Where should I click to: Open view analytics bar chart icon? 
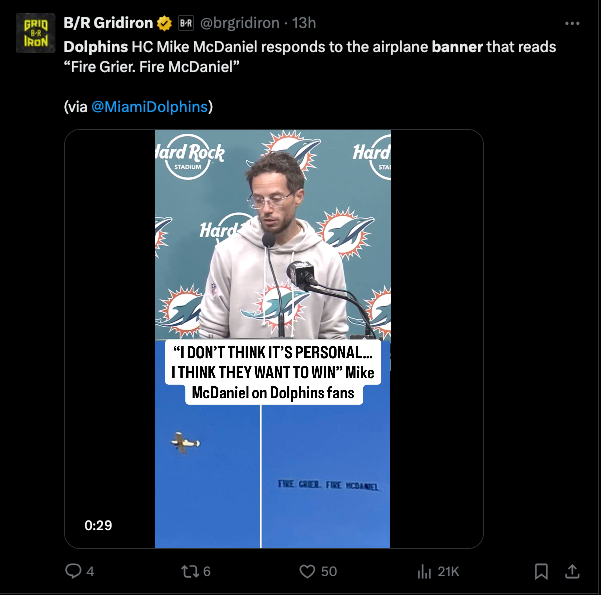[x=423, y=571]
